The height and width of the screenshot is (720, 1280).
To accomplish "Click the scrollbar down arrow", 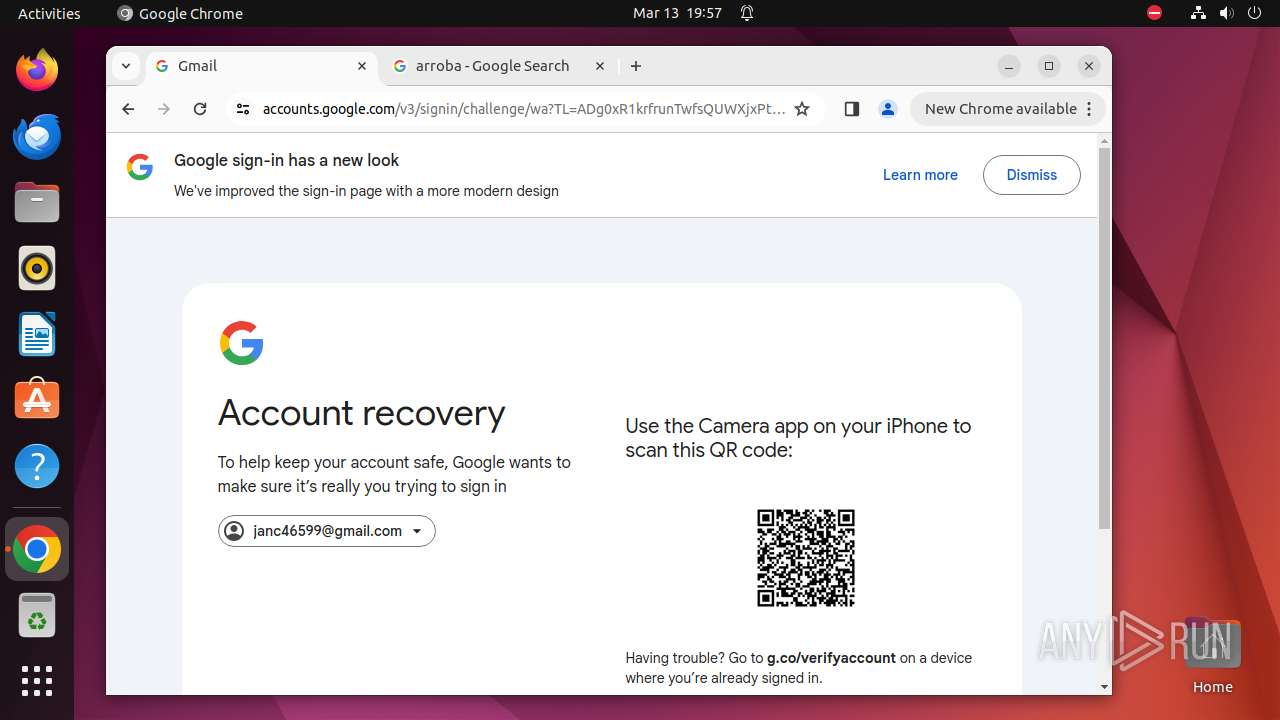I will click(1104, 687).
